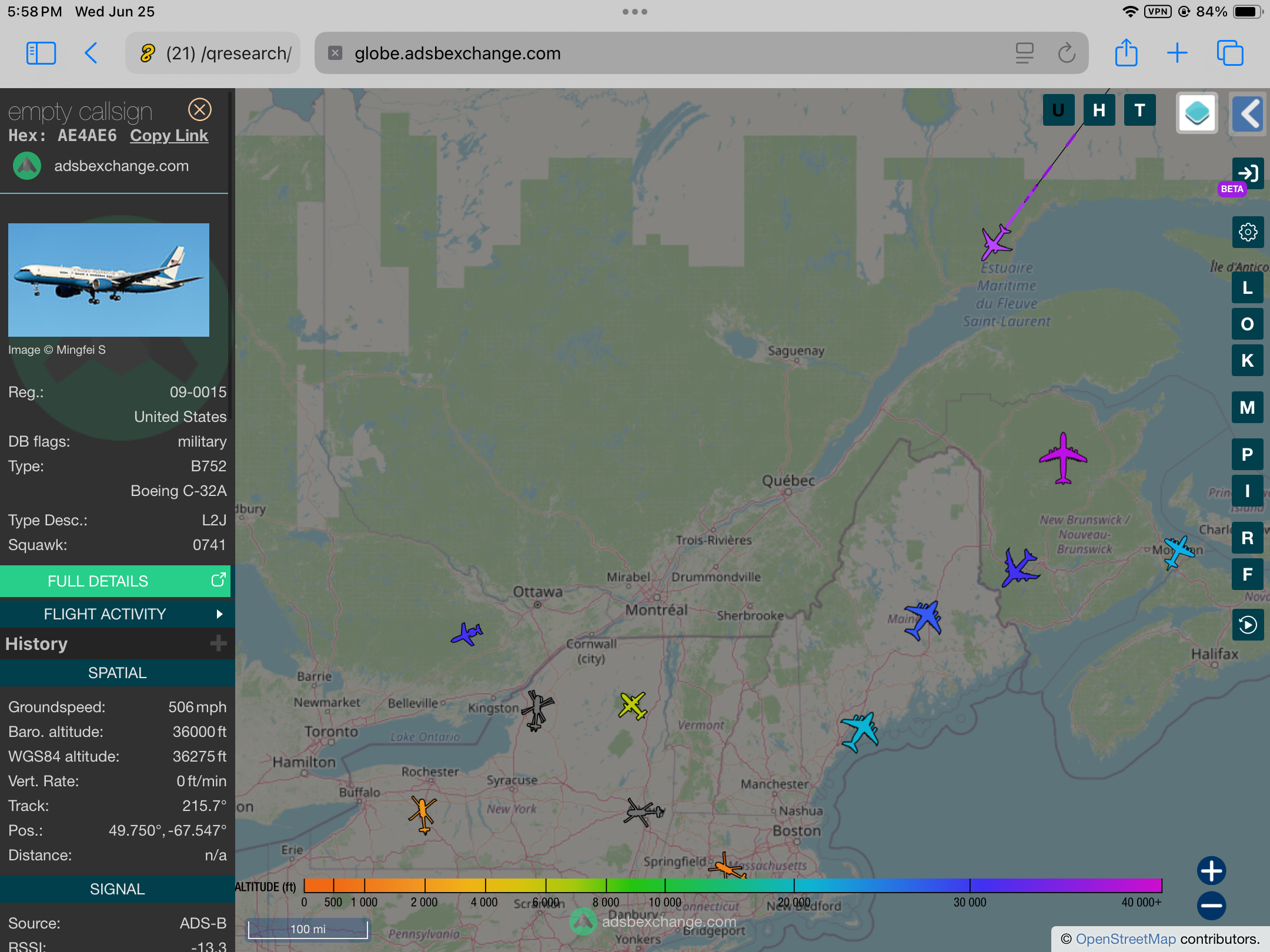
Task: Click the Groundspeed 506 mph value
Action: tap(198, 707)
